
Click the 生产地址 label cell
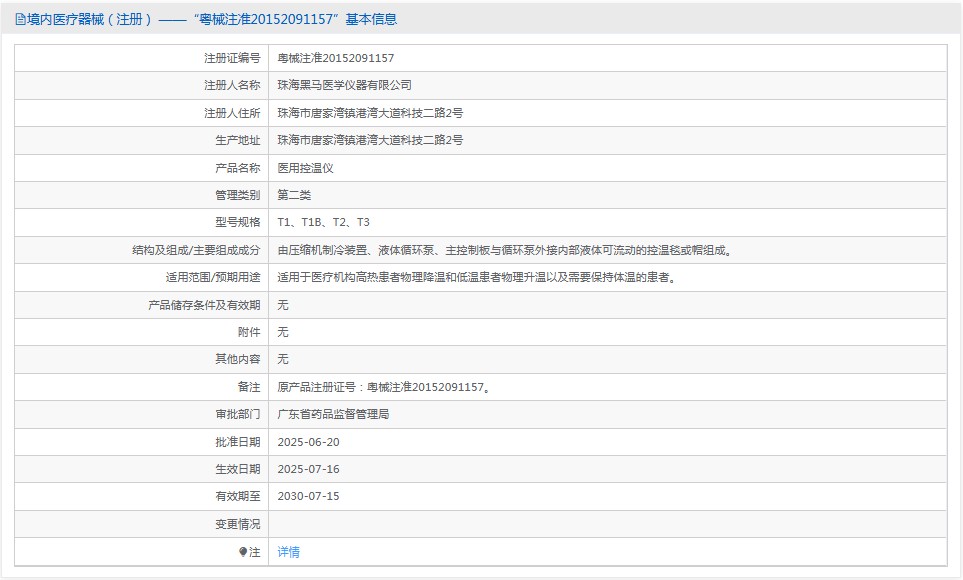tap(142, 140)
